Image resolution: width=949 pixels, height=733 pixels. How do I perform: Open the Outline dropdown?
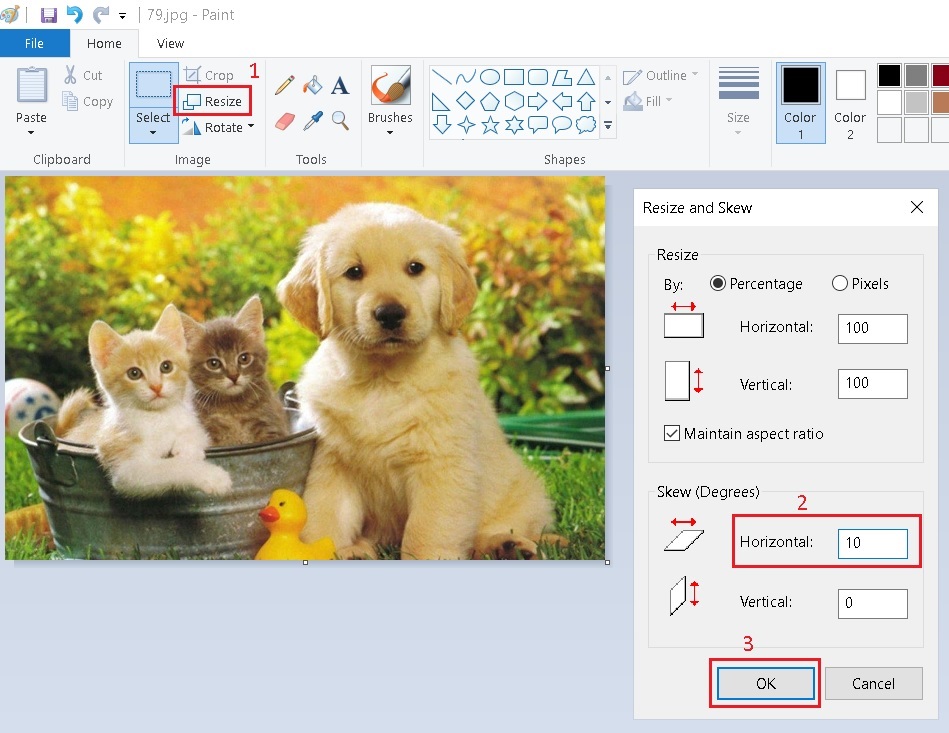(694, 75)
